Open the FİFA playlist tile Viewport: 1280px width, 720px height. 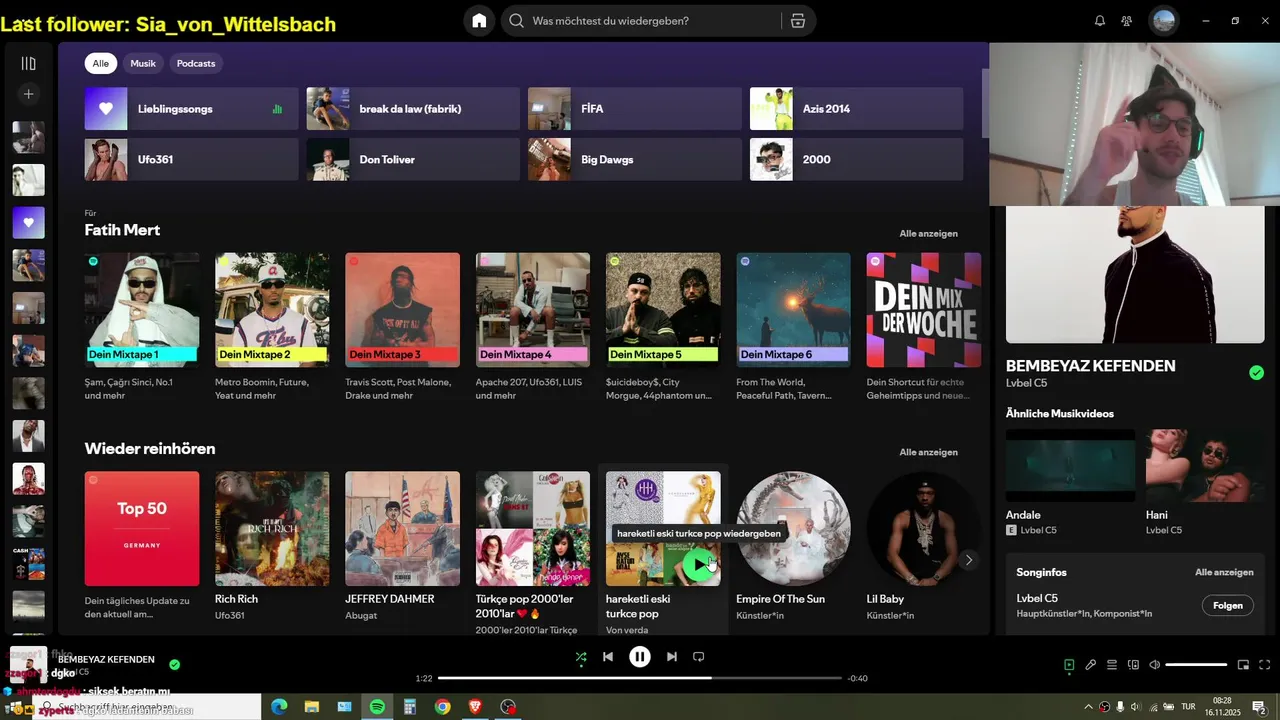point(635,109)
